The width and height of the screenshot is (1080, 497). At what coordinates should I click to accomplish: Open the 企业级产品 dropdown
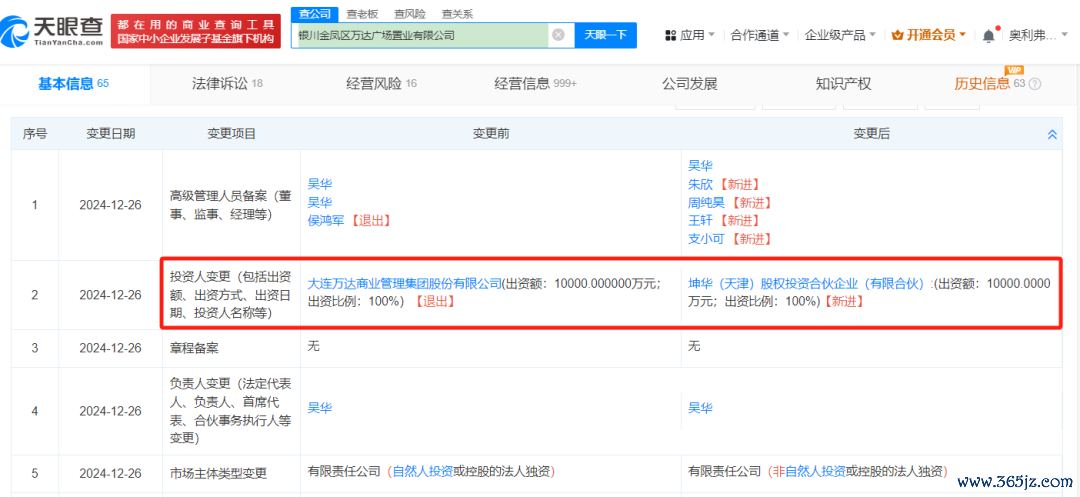coord(840,34)
